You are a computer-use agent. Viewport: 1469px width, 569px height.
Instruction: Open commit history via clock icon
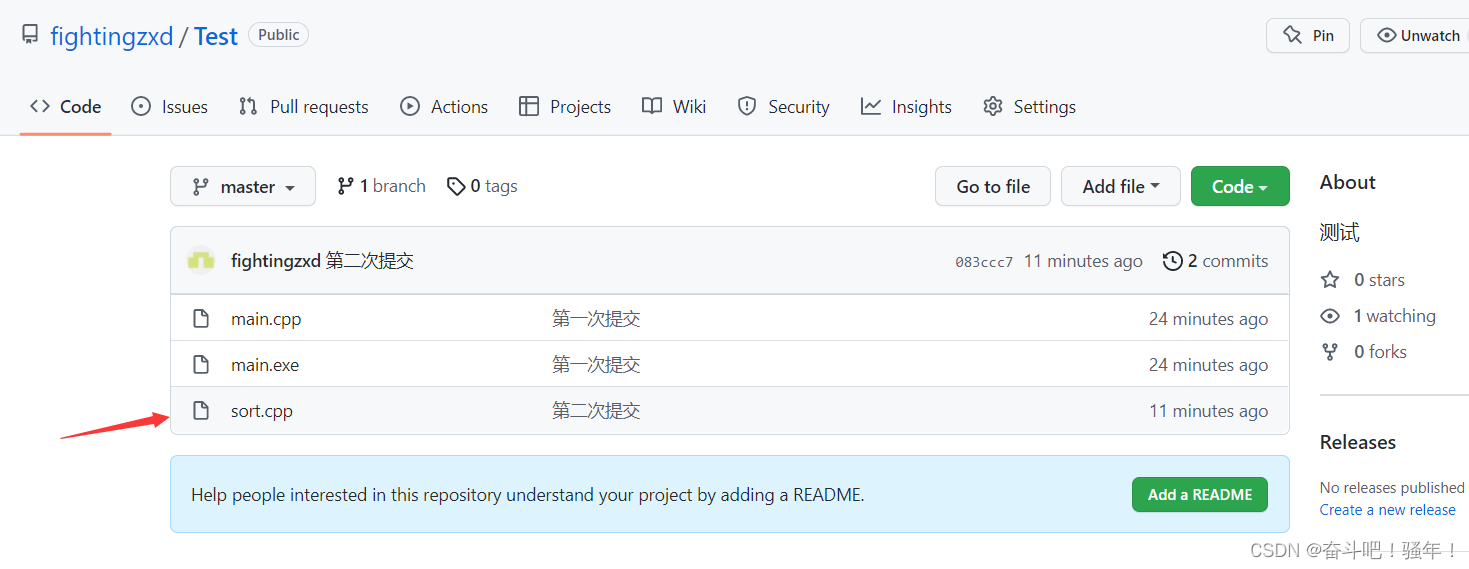coord(1173,261)
